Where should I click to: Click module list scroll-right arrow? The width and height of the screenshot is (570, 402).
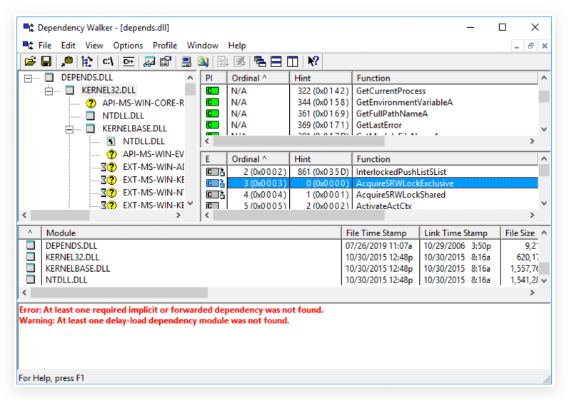[532, 292]
